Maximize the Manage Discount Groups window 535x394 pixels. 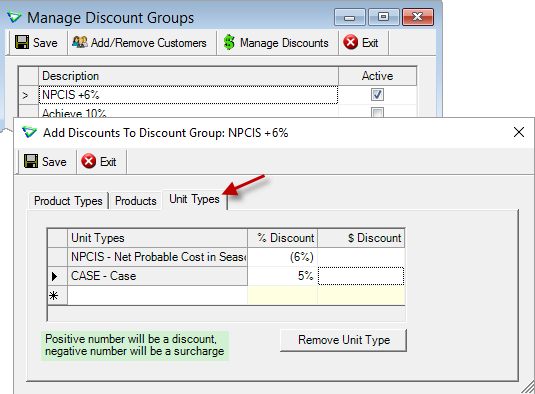pyautogui.click(x=384, y=17)
